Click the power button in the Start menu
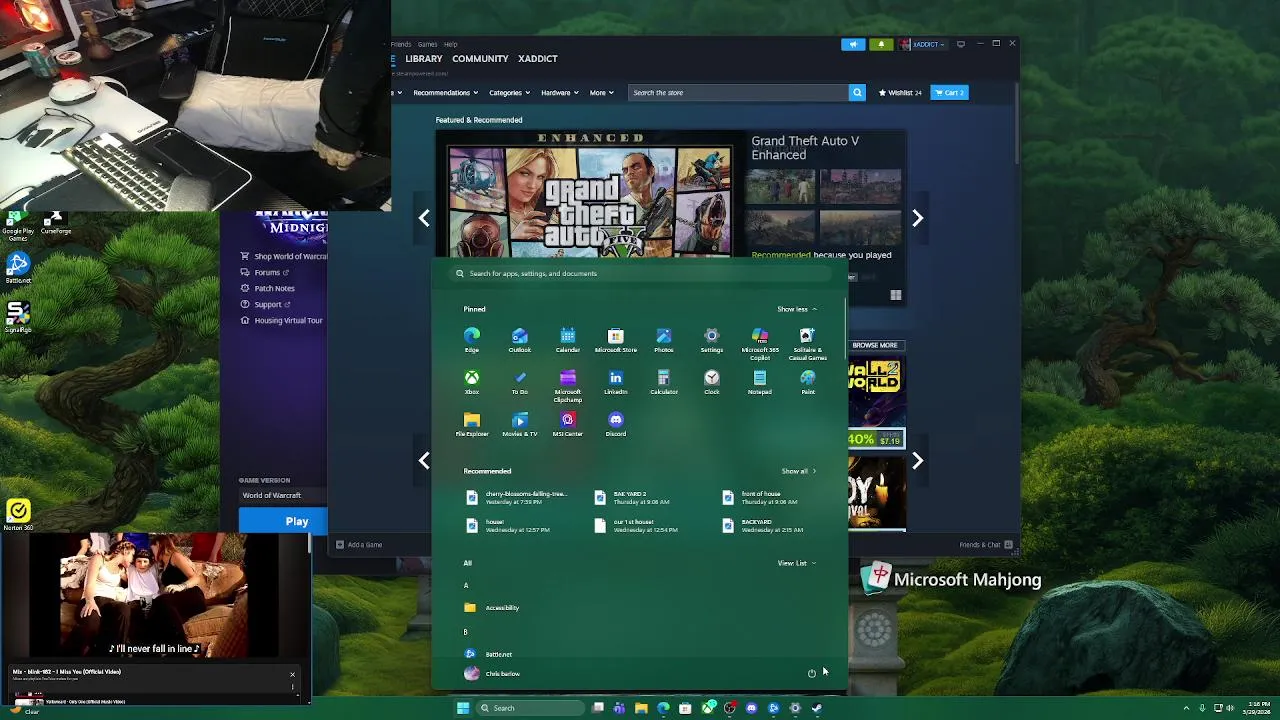Screen dimensions: 1280x720 (812, 673)
